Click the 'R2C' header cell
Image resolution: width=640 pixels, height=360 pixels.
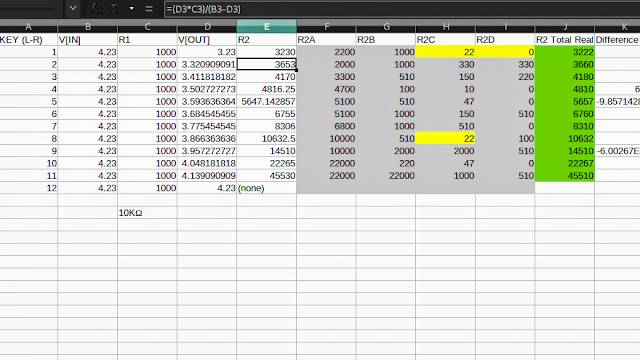445,40
